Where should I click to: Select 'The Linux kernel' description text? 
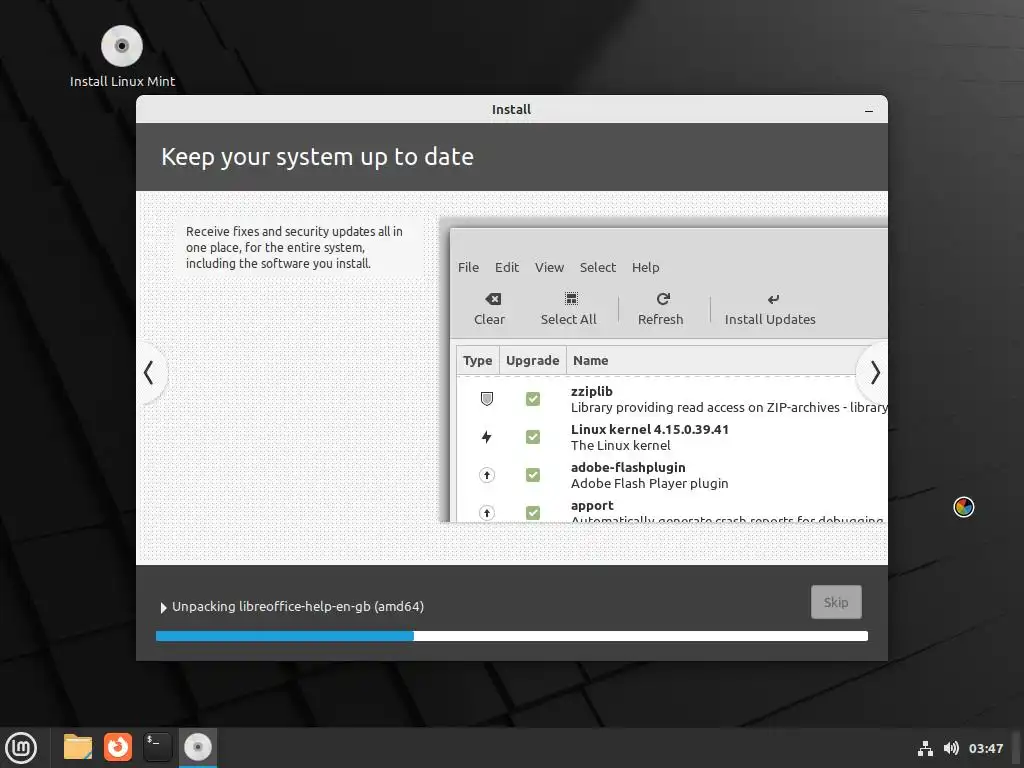pos(620,445)
